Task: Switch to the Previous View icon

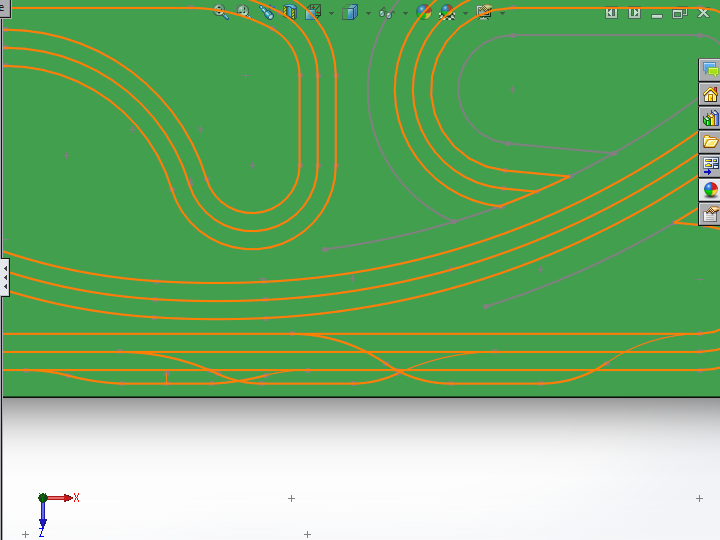Action: [x=267, y=12]
